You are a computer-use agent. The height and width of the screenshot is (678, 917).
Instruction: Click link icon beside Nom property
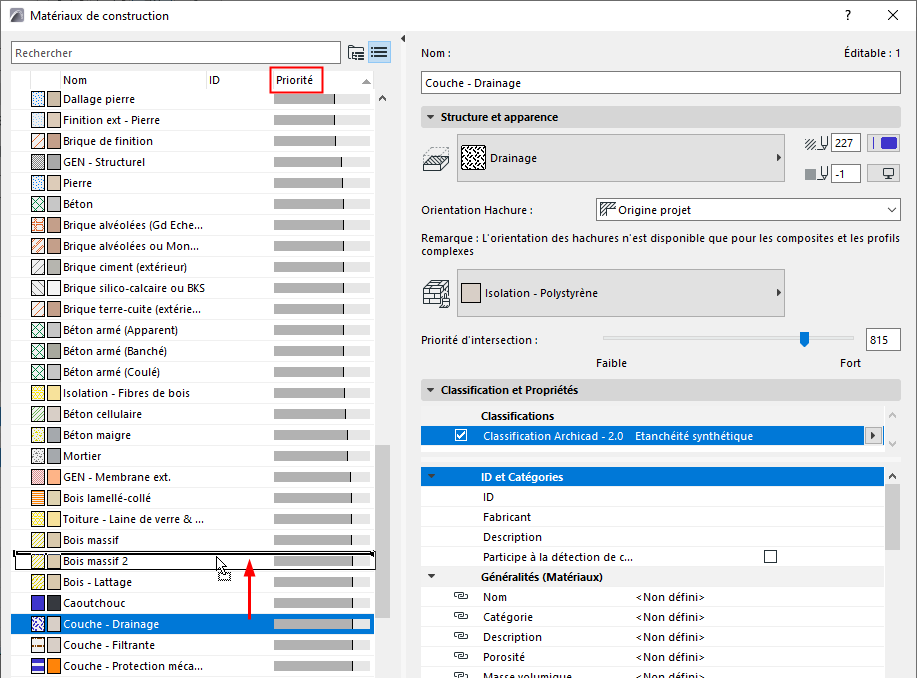(461, 596)
